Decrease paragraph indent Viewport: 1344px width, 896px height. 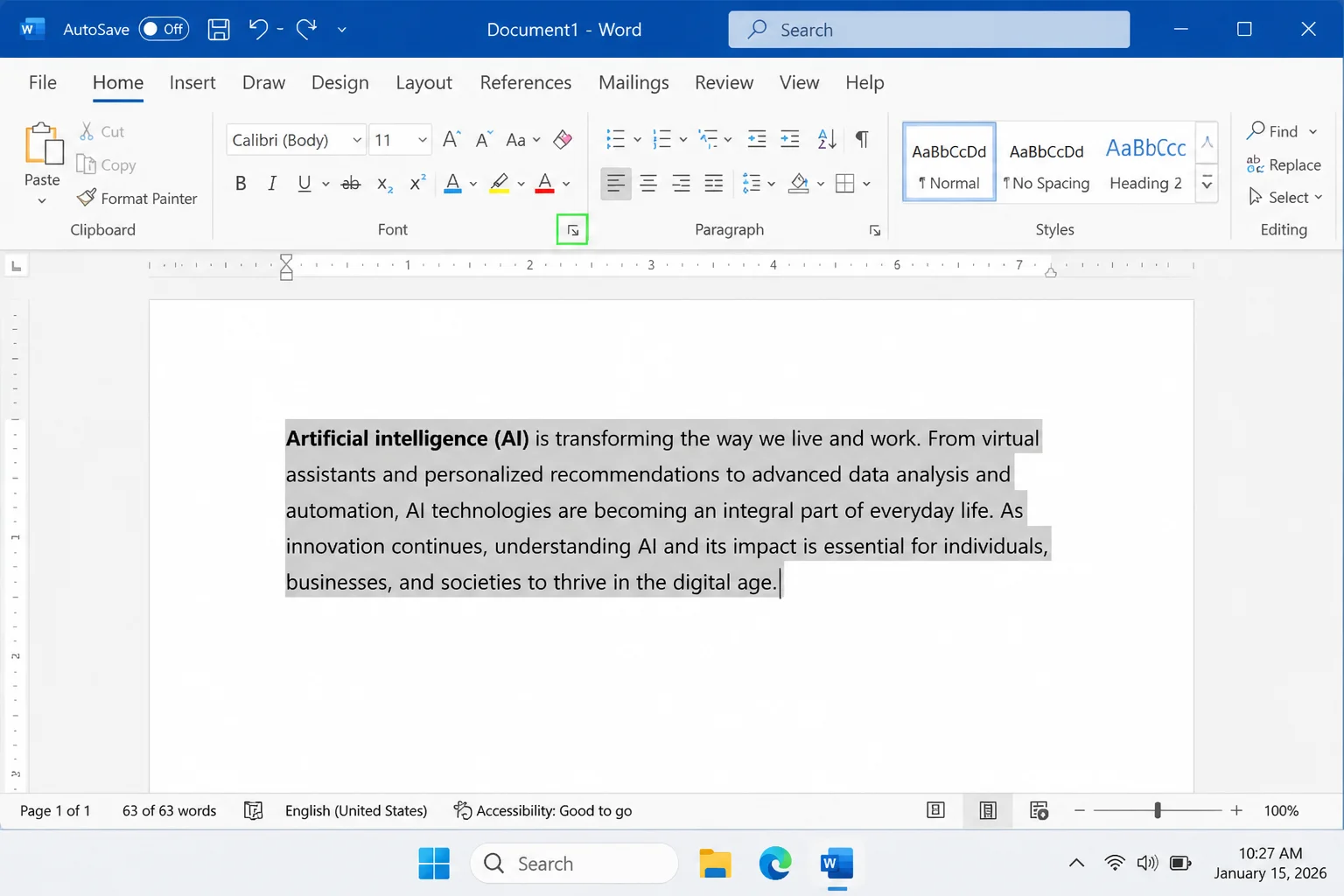tap(757, 139)
